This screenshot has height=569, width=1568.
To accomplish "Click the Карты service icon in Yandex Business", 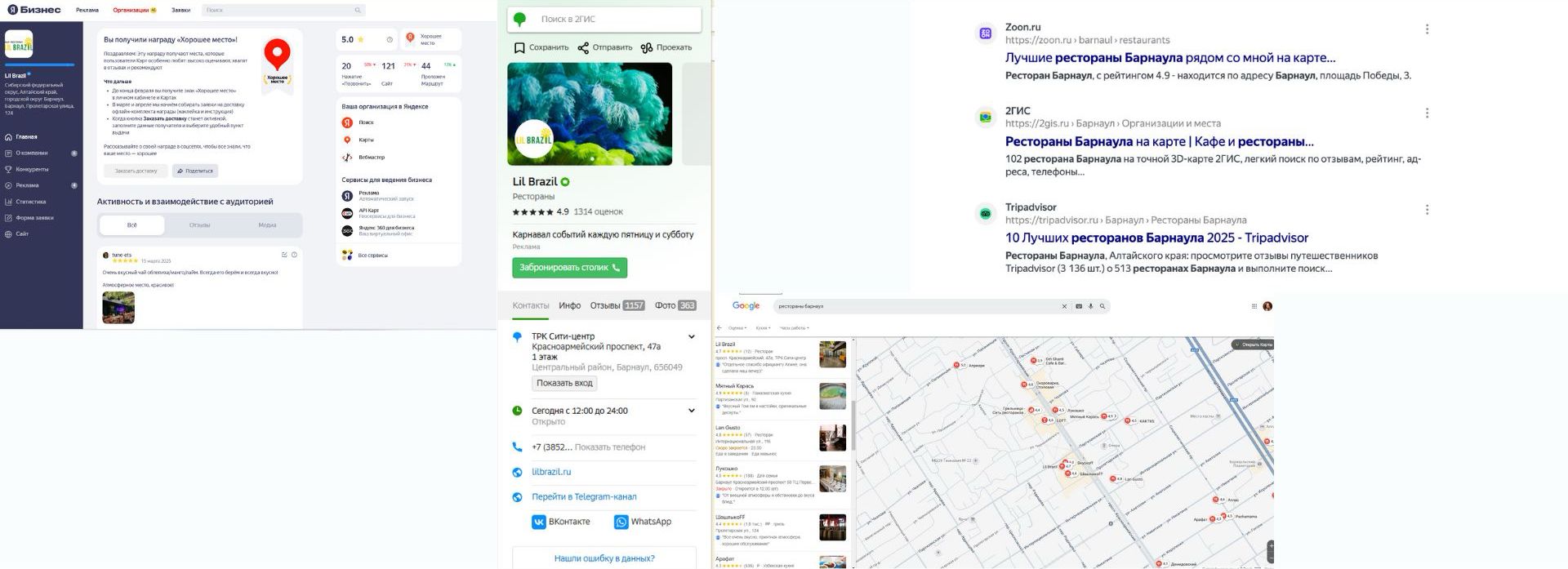I will click(x=347, y=140).
